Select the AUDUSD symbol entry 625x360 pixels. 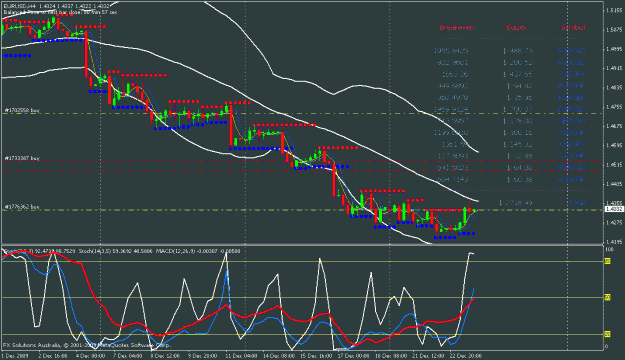click(571, 63)
